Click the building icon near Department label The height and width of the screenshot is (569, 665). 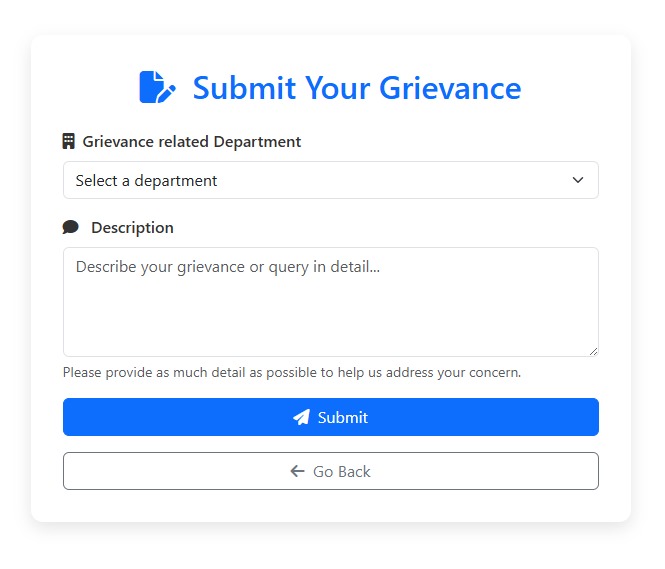[69, 142]
